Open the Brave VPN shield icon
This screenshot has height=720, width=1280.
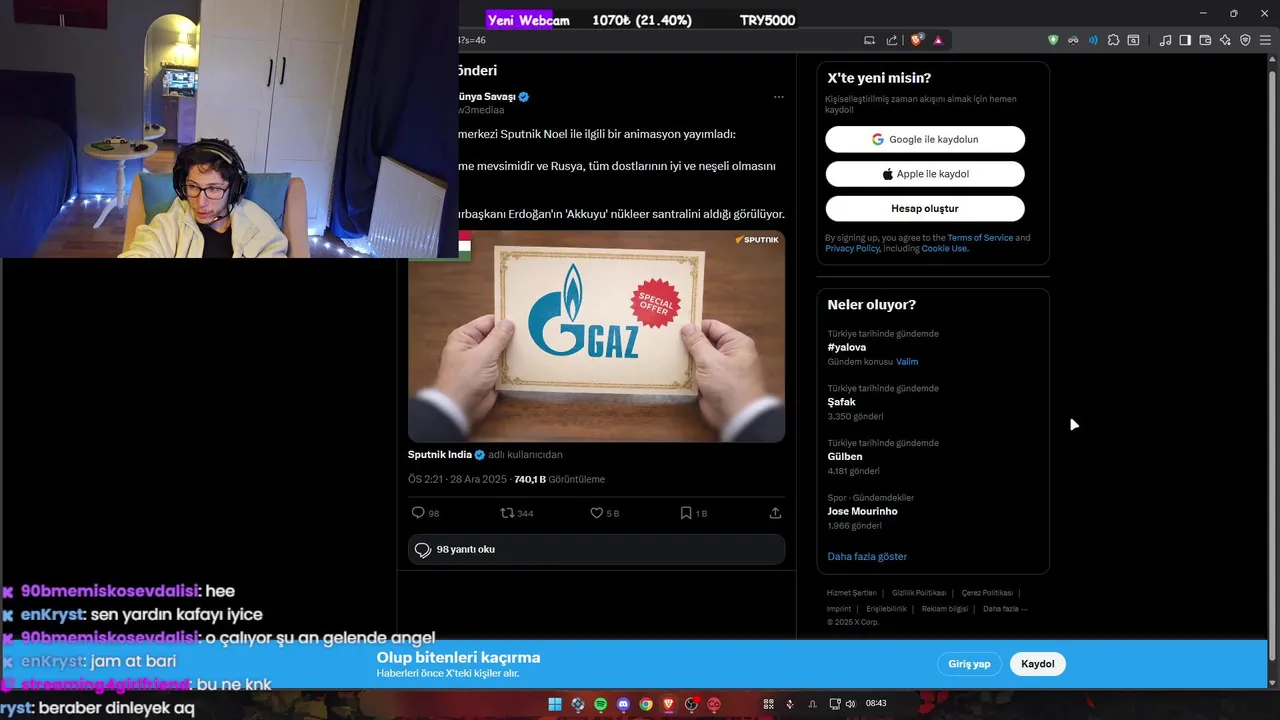(x=1245, y=40)
